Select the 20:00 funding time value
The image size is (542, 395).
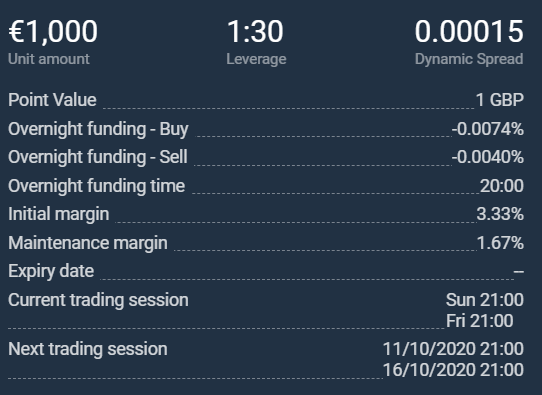click(x=502, y=186)
